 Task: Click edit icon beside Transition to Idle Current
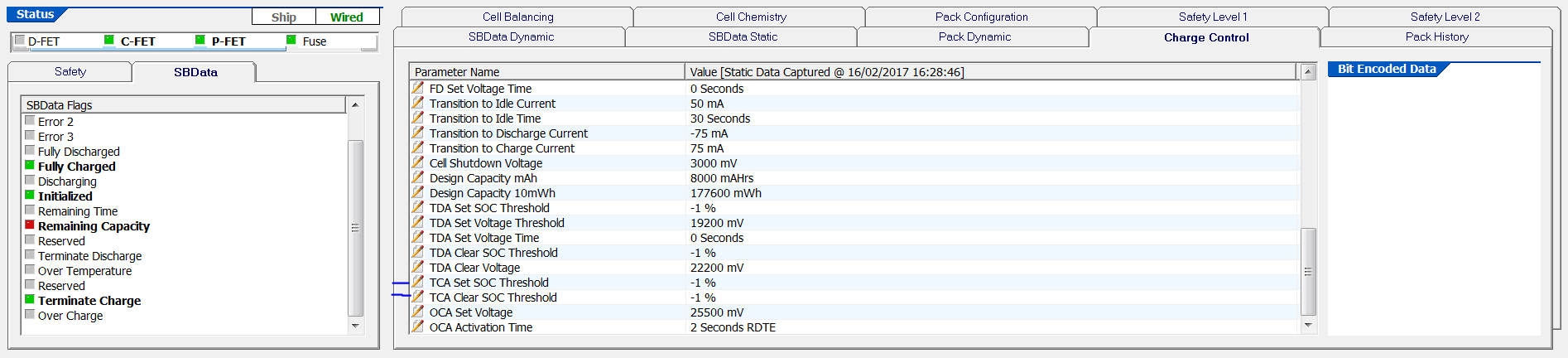click(x=418, y=103)
